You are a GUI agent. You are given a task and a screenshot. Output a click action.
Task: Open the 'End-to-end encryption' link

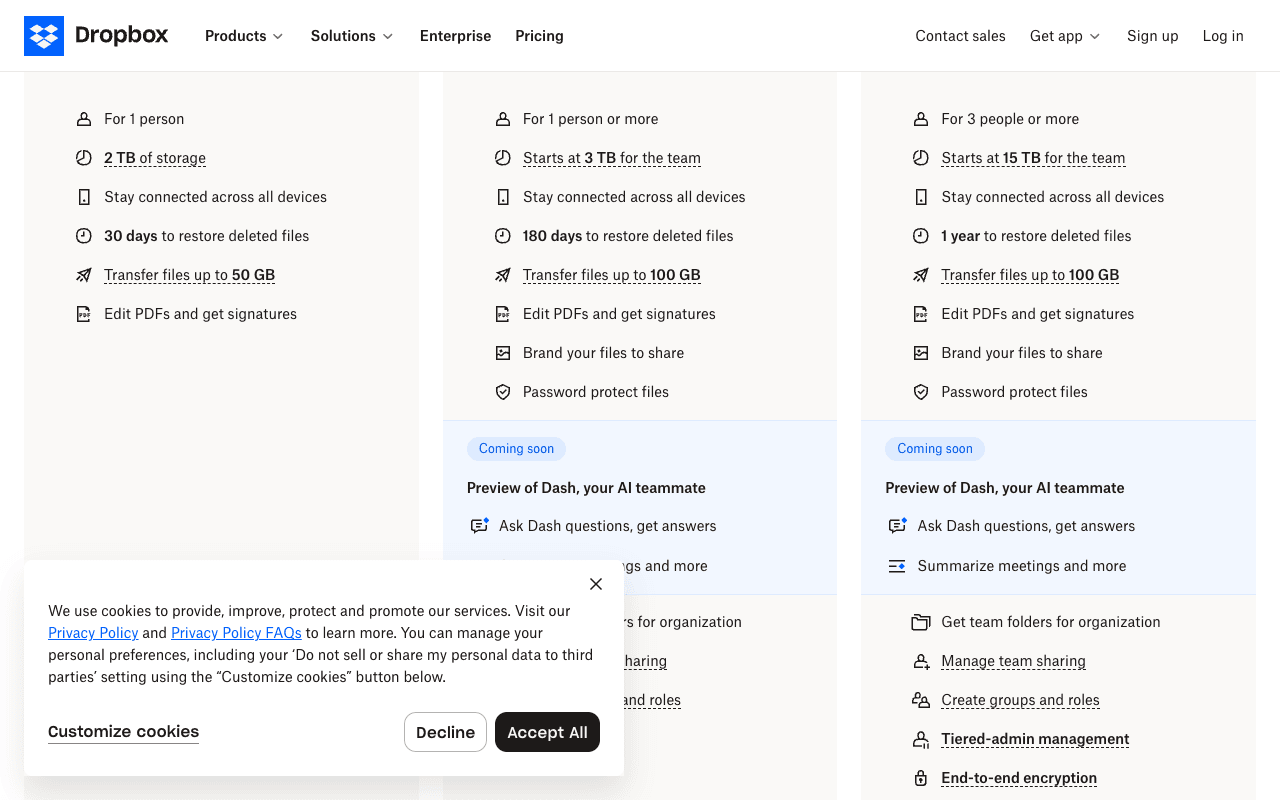(x=1019, y=778)
